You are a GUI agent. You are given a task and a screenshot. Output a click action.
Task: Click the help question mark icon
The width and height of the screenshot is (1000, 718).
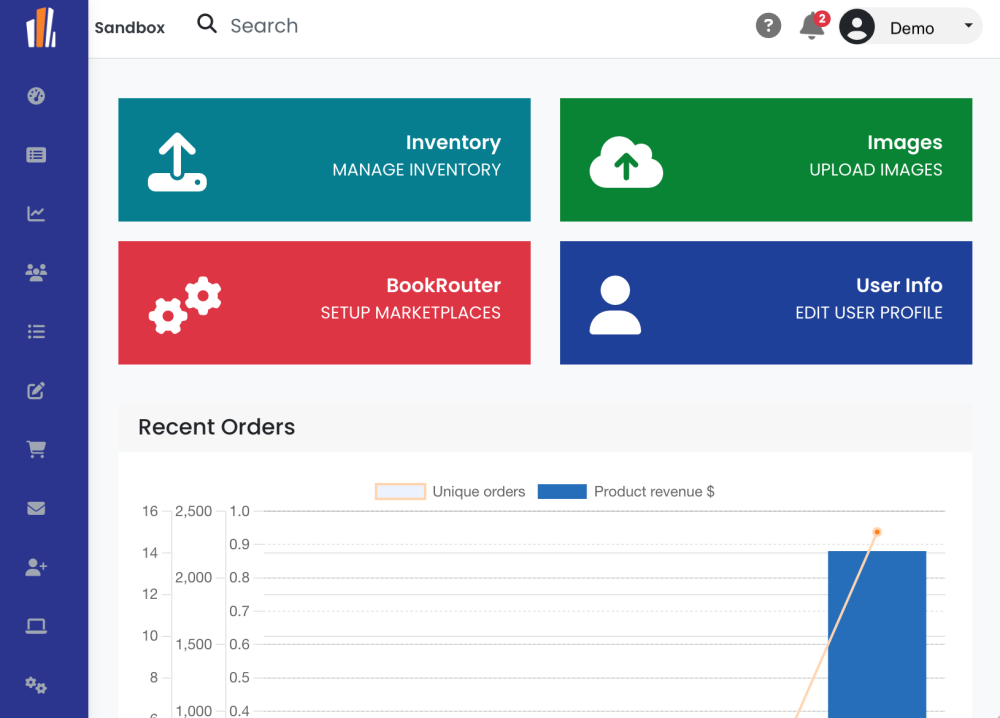[x=768, y=25]
